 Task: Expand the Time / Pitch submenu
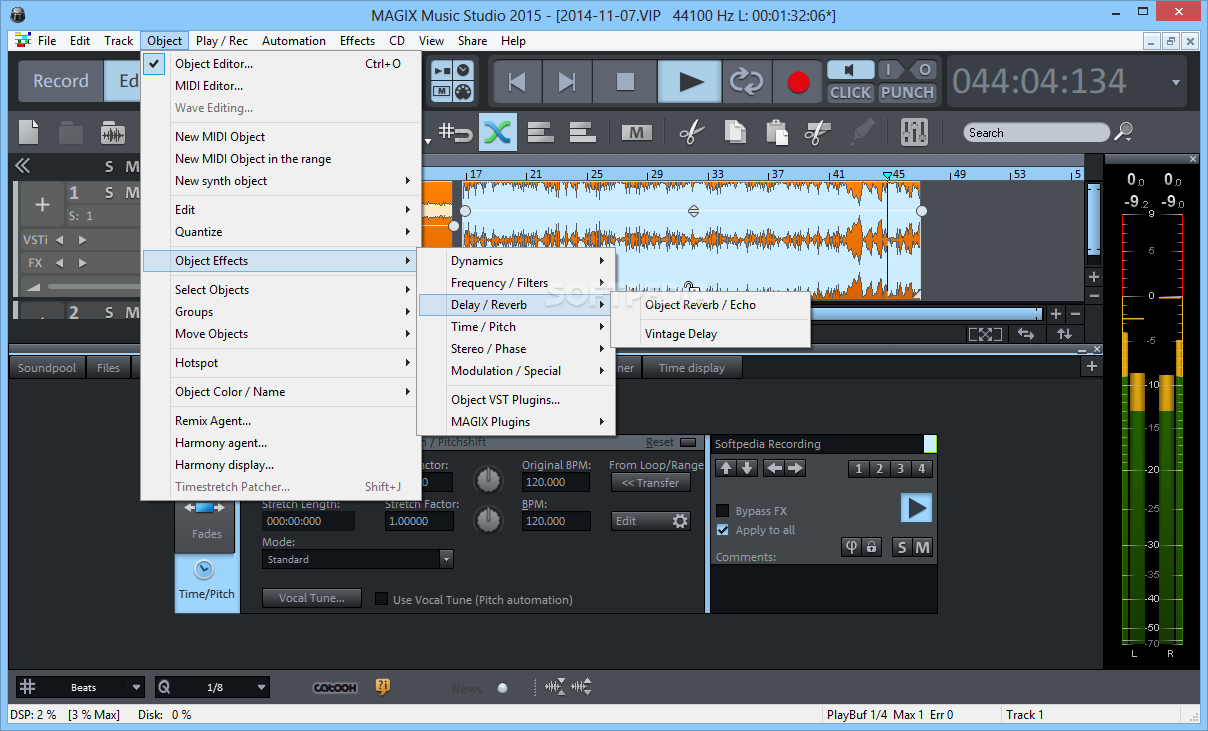point(515,327)
